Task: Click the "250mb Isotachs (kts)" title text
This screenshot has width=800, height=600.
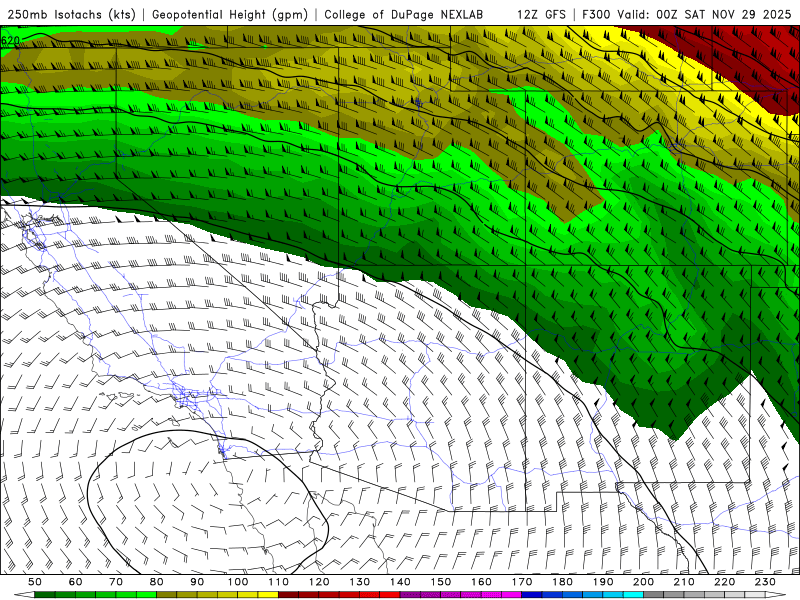Action: (71, 14)
